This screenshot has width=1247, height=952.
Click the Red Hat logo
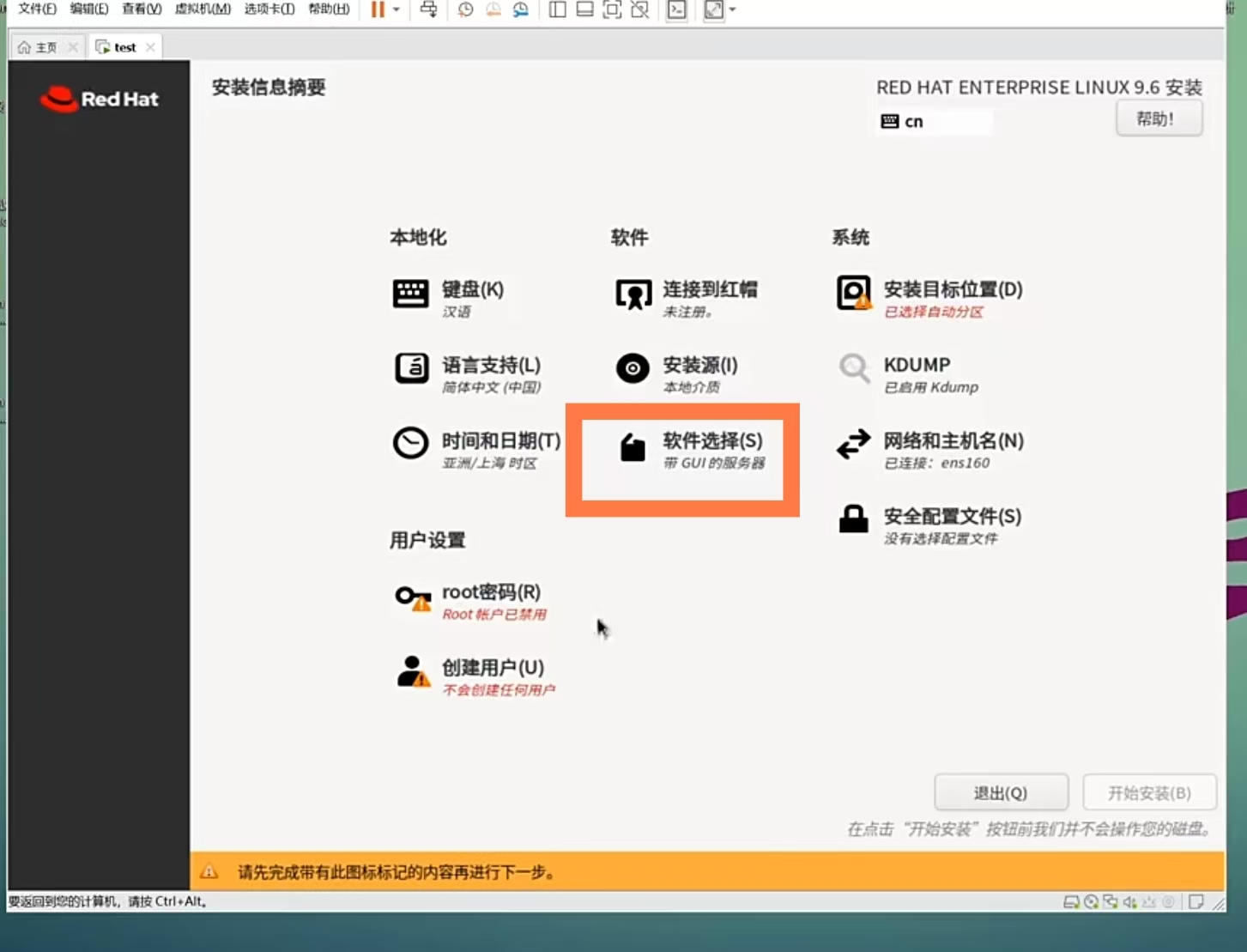[100, 99]
